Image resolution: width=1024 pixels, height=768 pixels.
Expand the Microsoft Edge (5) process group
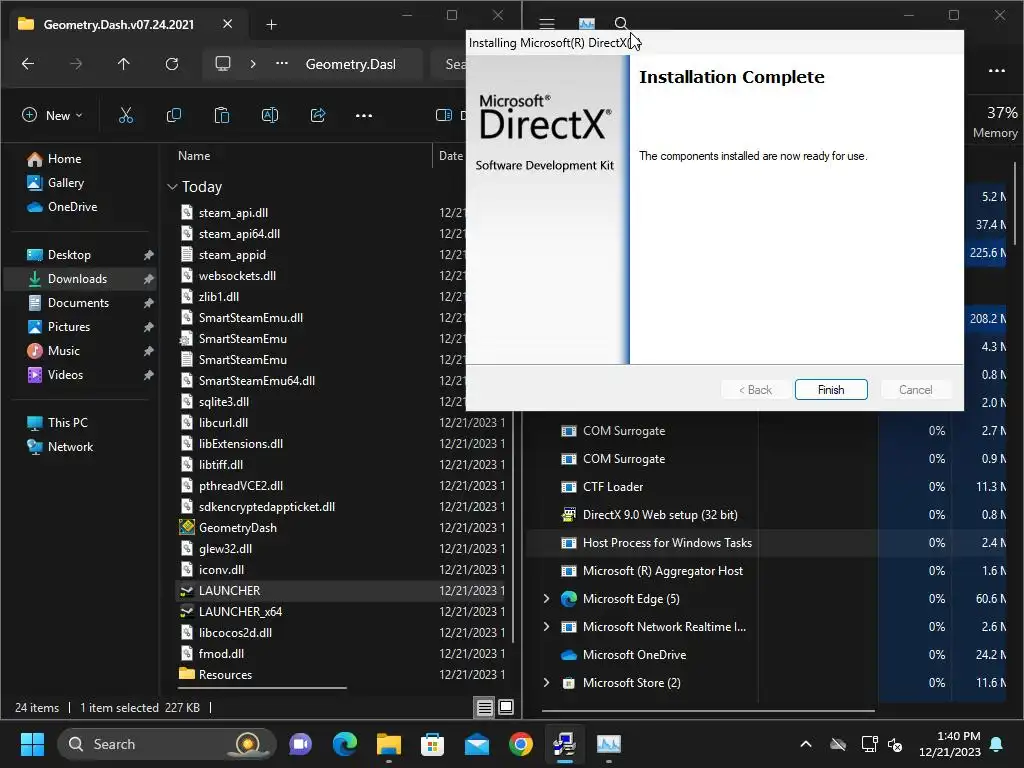pos(546,599)
